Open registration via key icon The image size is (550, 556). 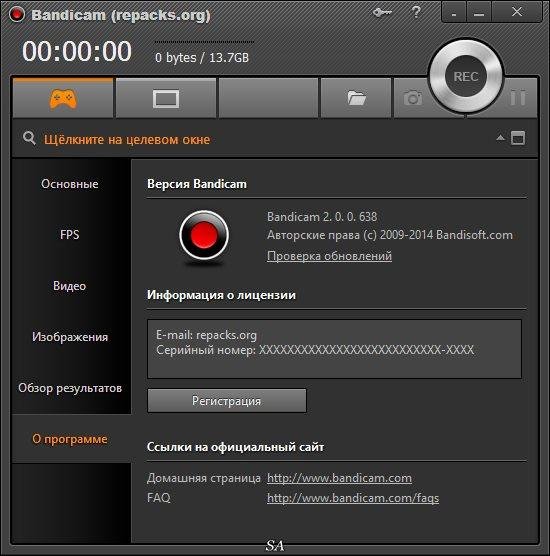click(382, 13)
